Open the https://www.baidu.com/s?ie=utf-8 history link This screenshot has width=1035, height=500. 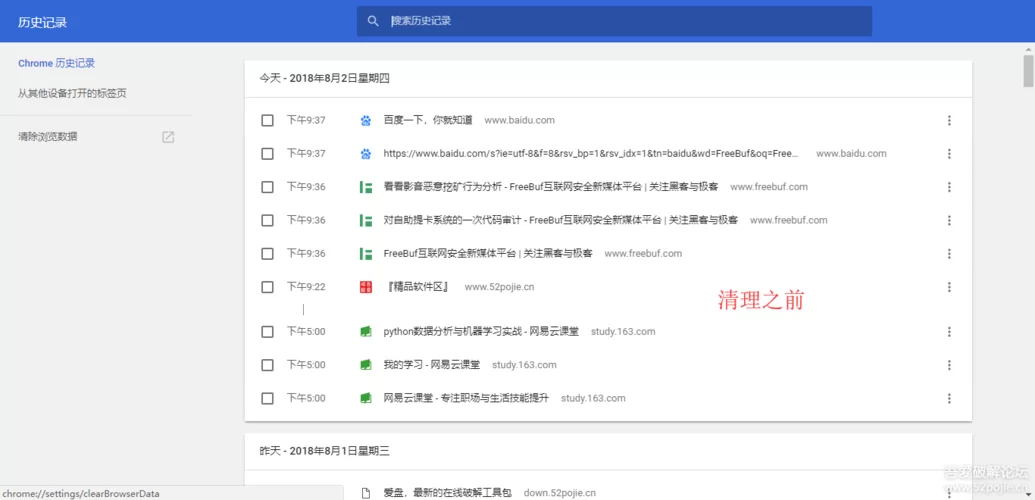click(591, 153)
